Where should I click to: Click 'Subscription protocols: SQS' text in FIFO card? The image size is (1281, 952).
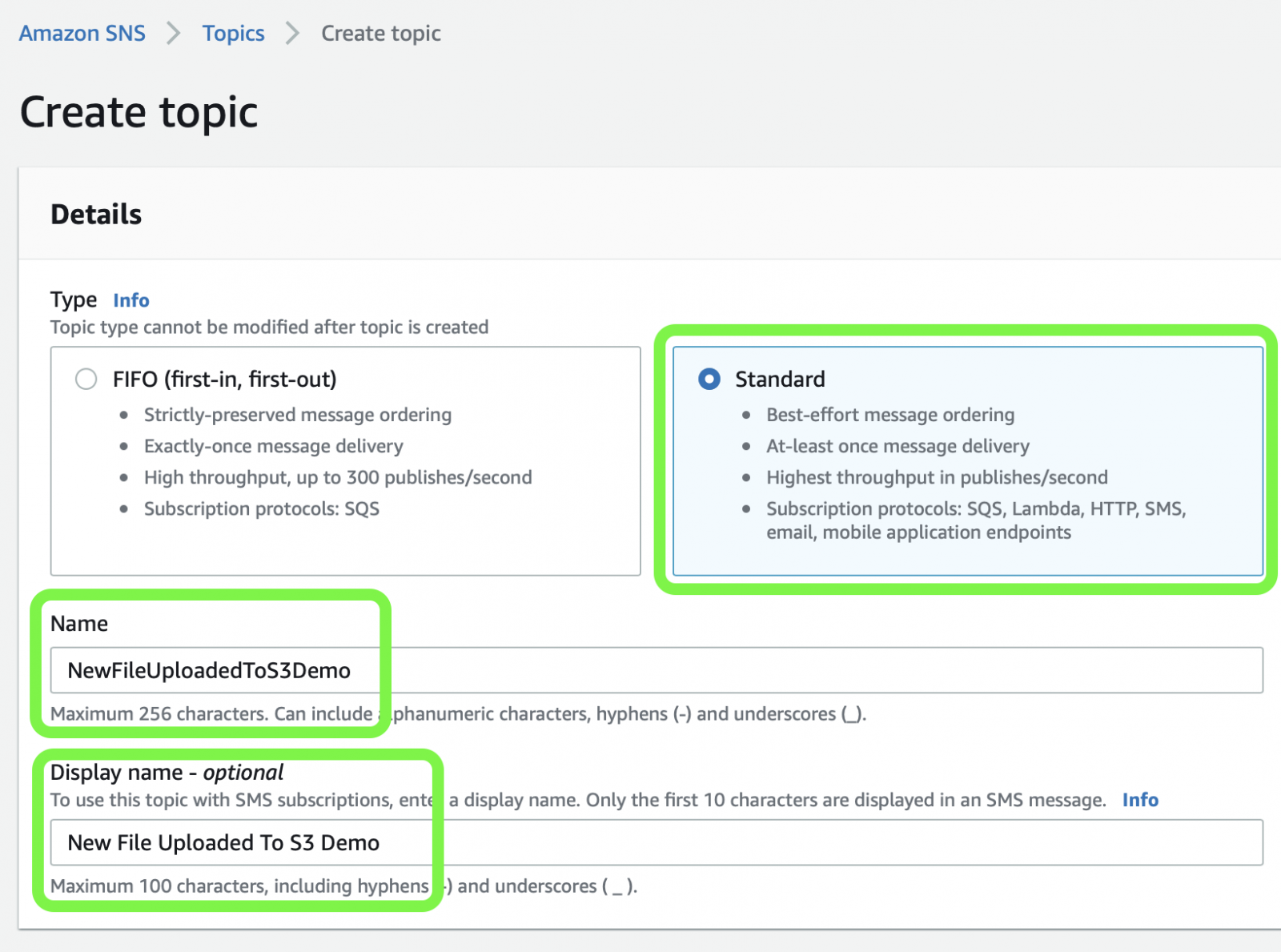(x=262, y=508)
